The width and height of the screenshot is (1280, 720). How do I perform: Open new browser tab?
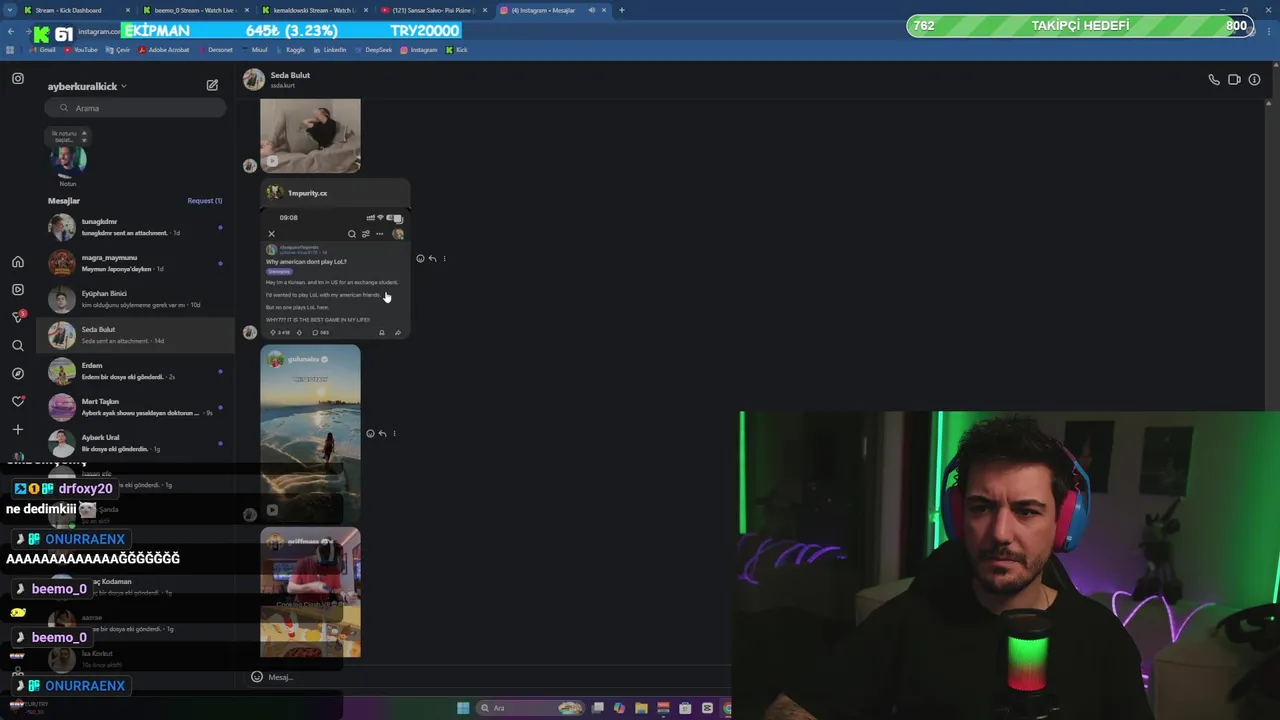[621, 10]
